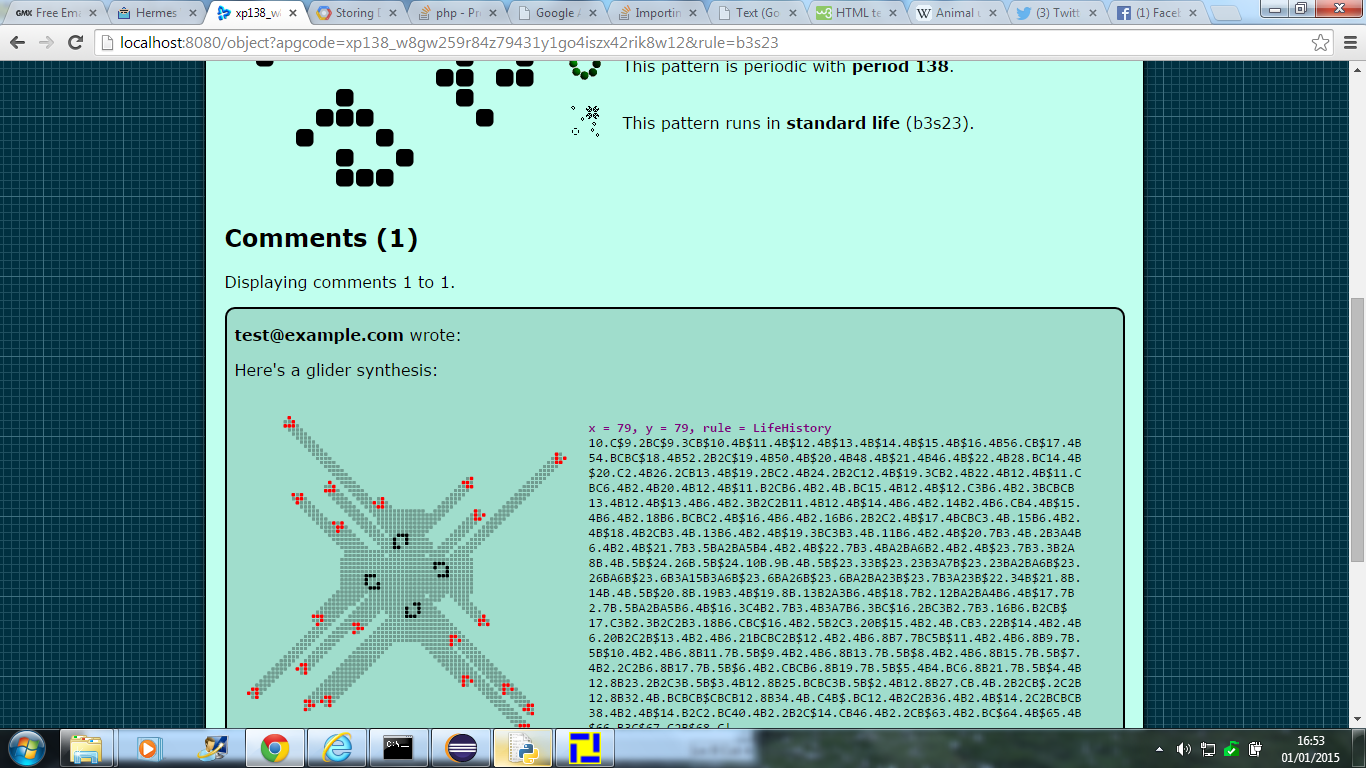Bookmark this page with the star
The width and height of the screenshot is (1366, 768).
pos(1321,43)
